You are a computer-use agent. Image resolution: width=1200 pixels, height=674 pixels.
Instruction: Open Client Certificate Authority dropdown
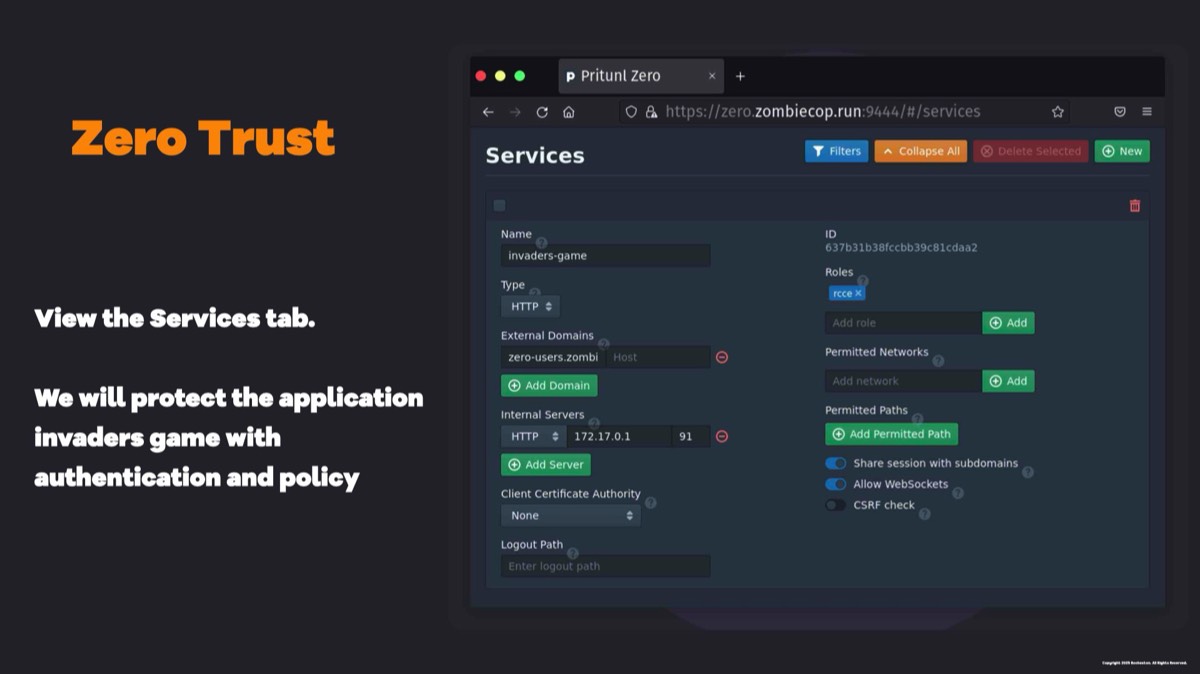(570, 516)
